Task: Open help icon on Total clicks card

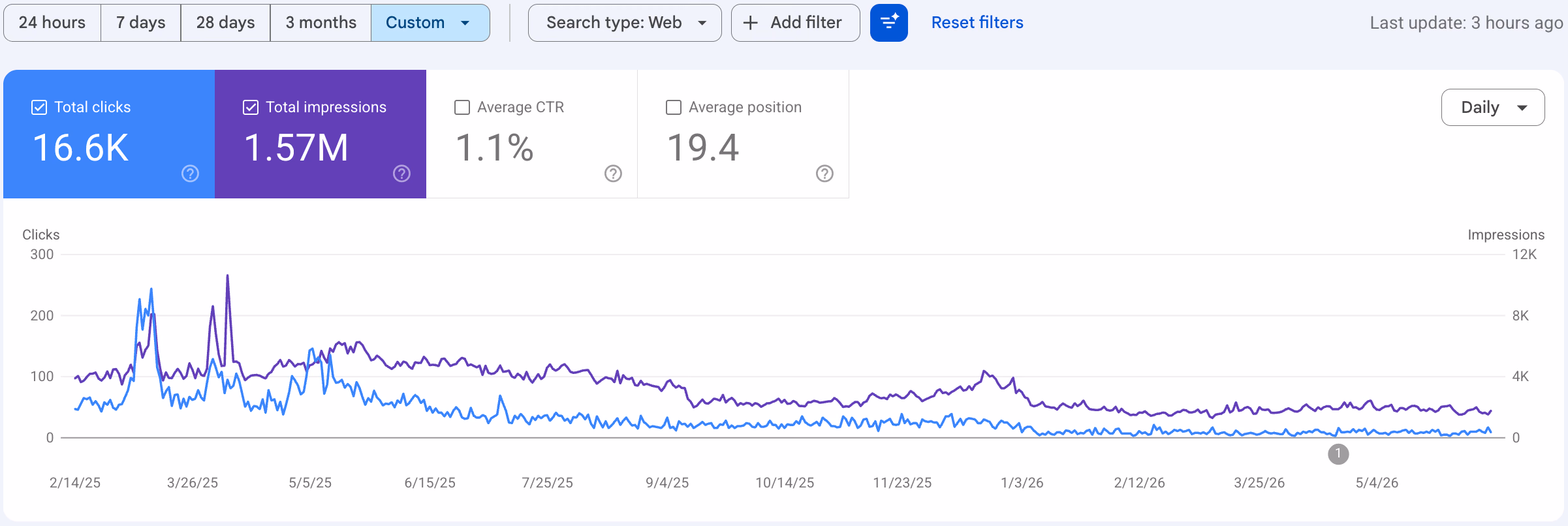Action: [190, 174]
